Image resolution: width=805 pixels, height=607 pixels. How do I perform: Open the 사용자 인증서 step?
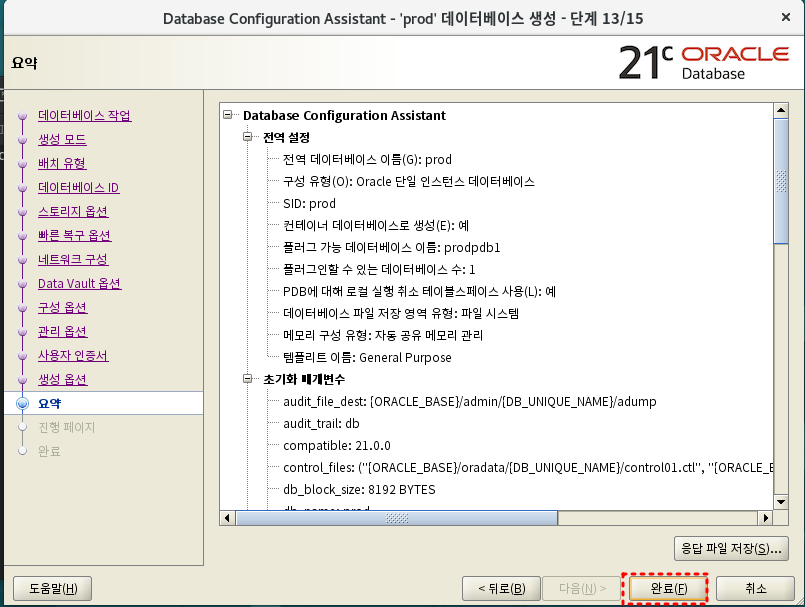pos(73,355)
